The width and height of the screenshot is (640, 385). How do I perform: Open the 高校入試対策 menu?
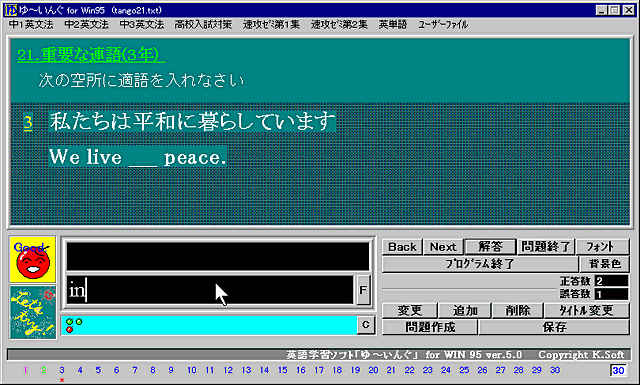click(x=203, y=24)
